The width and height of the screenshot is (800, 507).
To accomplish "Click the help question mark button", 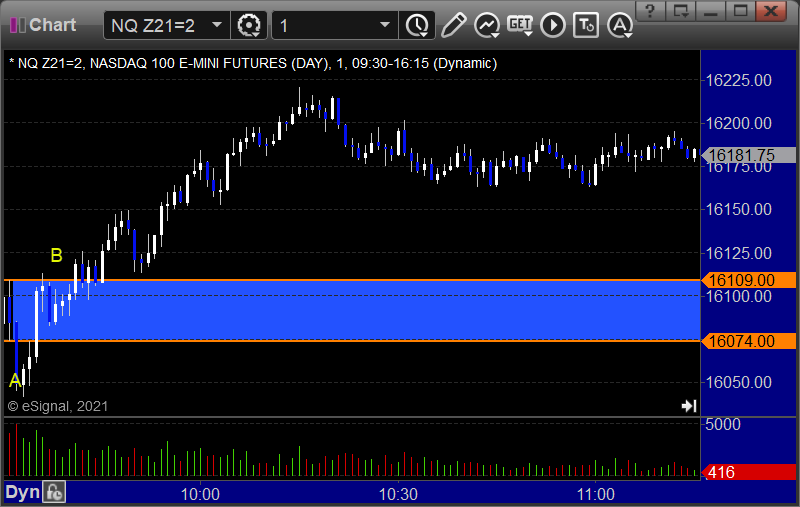I will coord(649,10).
